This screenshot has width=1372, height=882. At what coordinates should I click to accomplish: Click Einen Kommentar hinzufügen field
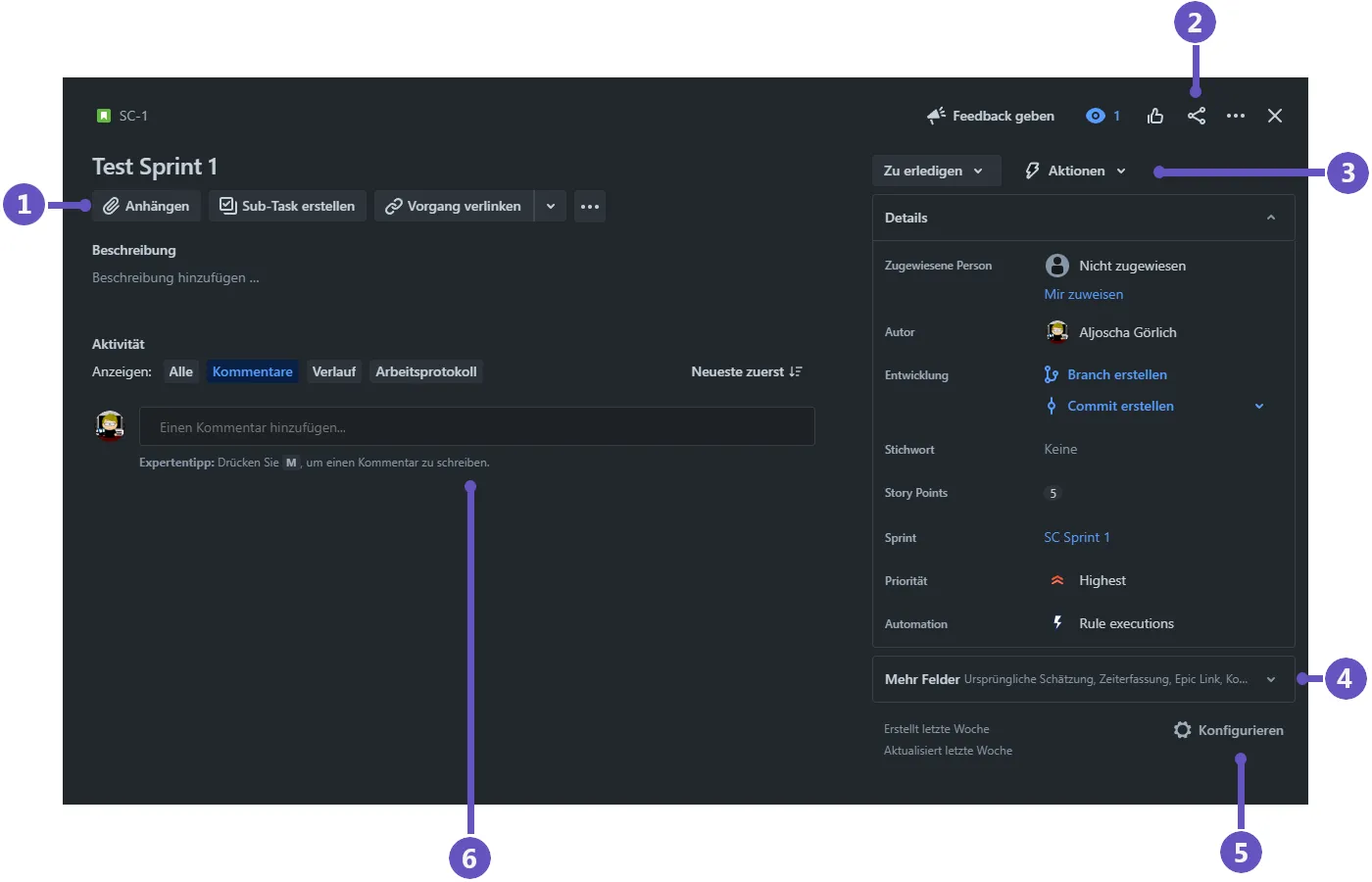tap(477, 426)
